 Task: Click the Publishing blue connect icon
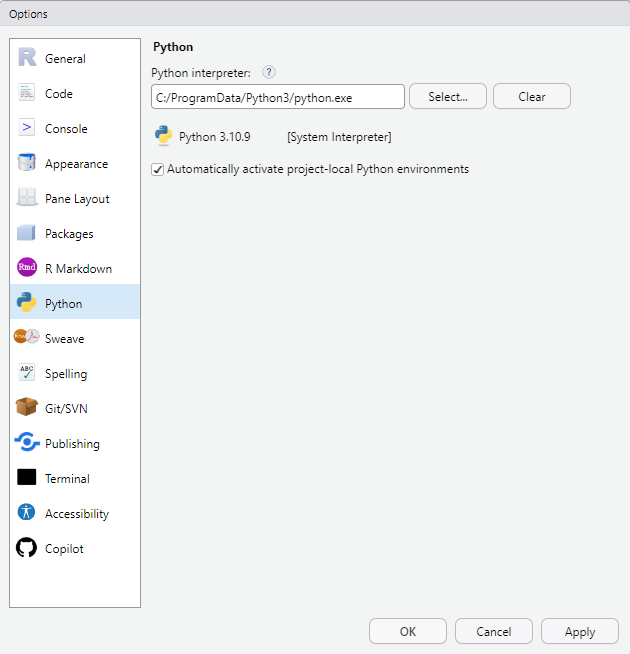click(27, 442)
